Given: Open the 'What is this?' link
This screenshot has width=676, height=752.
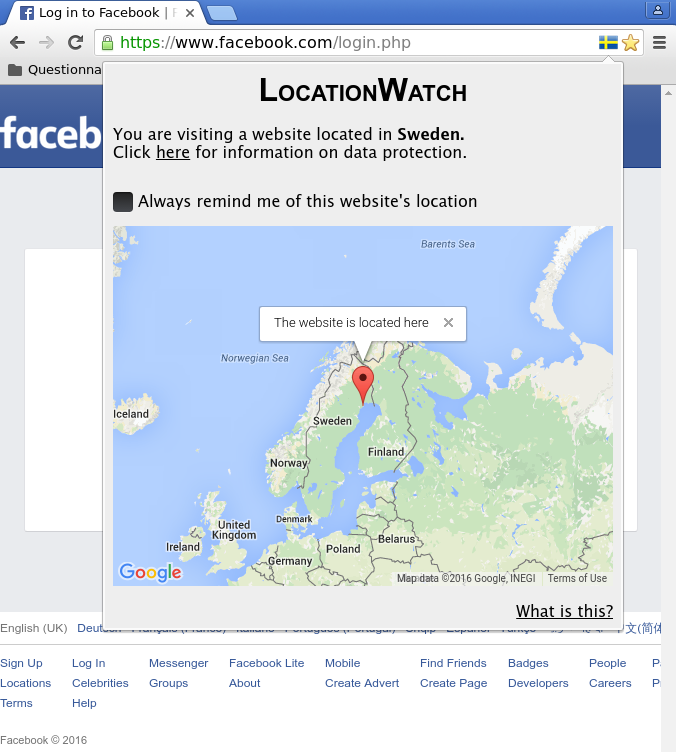Looking at the screenshot, I should click(x=564, y=611).
